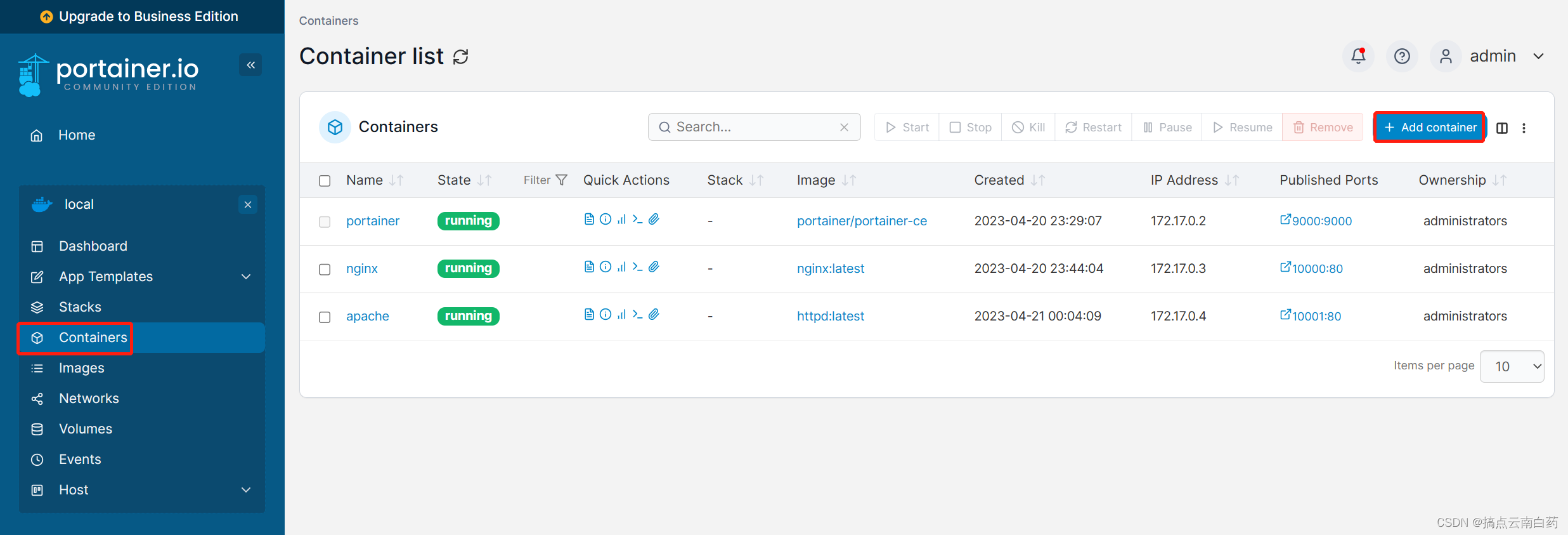The image size is (1568, 535).
Task: Open logs icon for portainer container
Action: (x=589, y=219)
